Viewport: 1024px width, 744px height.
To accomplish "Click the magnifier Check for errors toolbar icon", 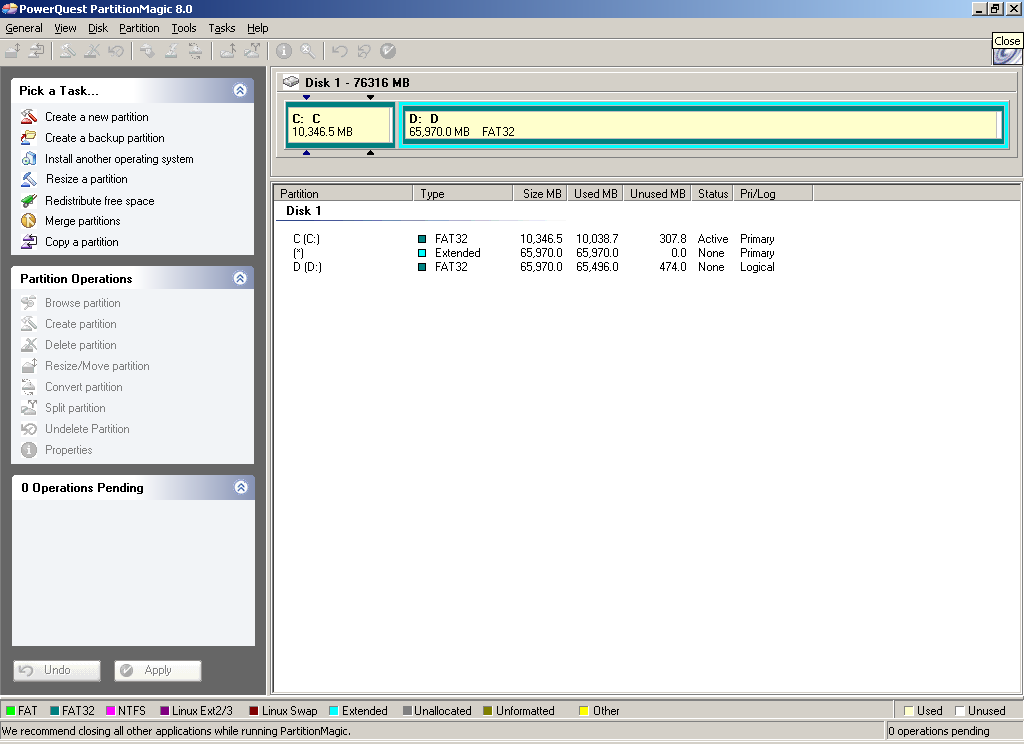I will [x=308, y=51].
